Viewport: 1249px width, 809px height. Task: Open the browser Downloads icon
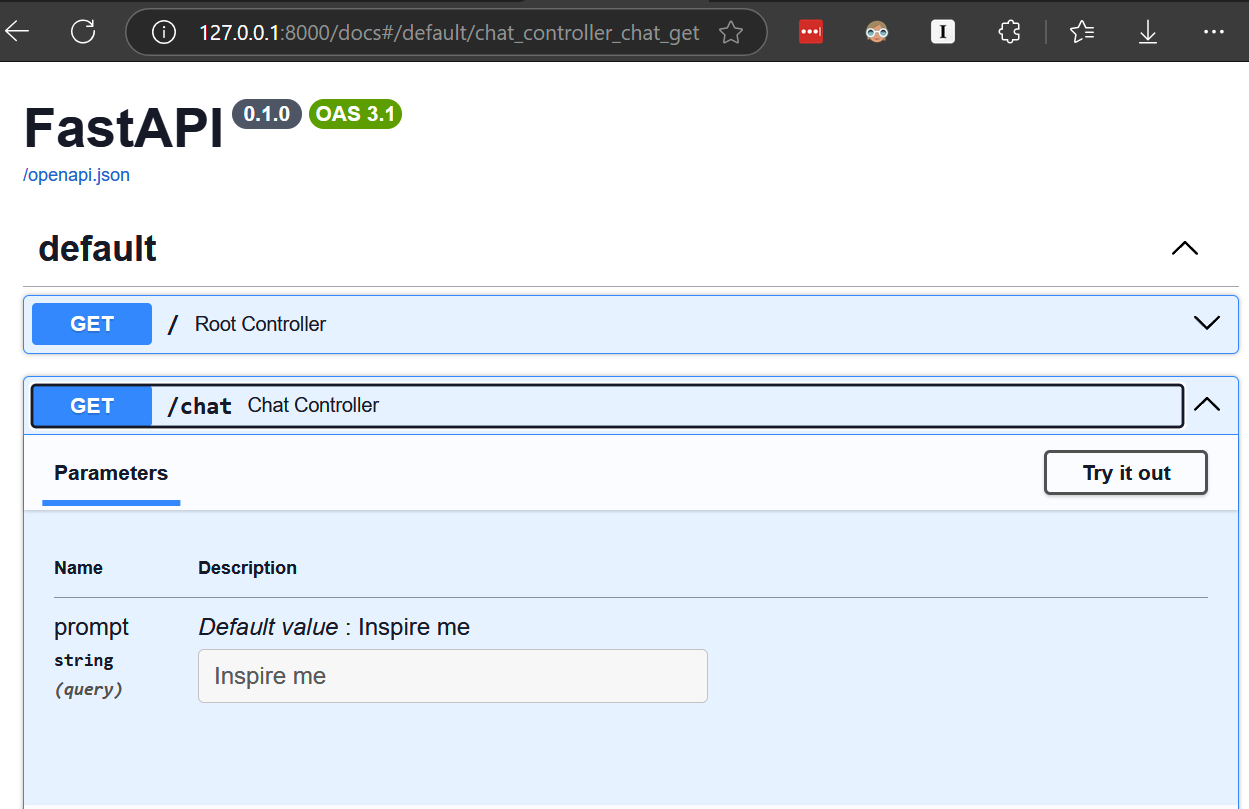click(1148, 33)
